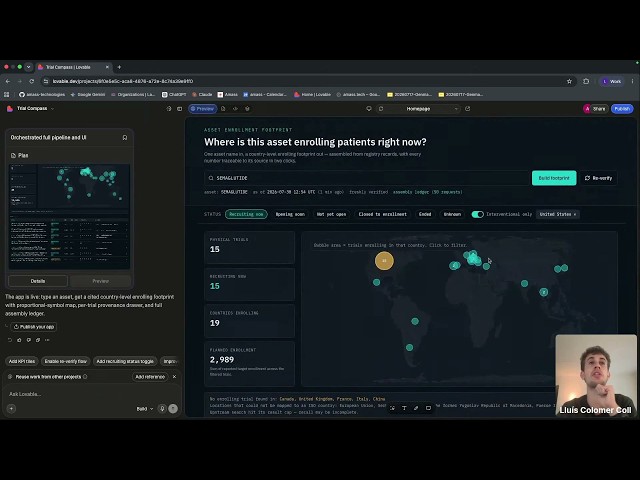Open the history clock icon in Lovable toolbar
Screen dimensions: 640x480
169,109
